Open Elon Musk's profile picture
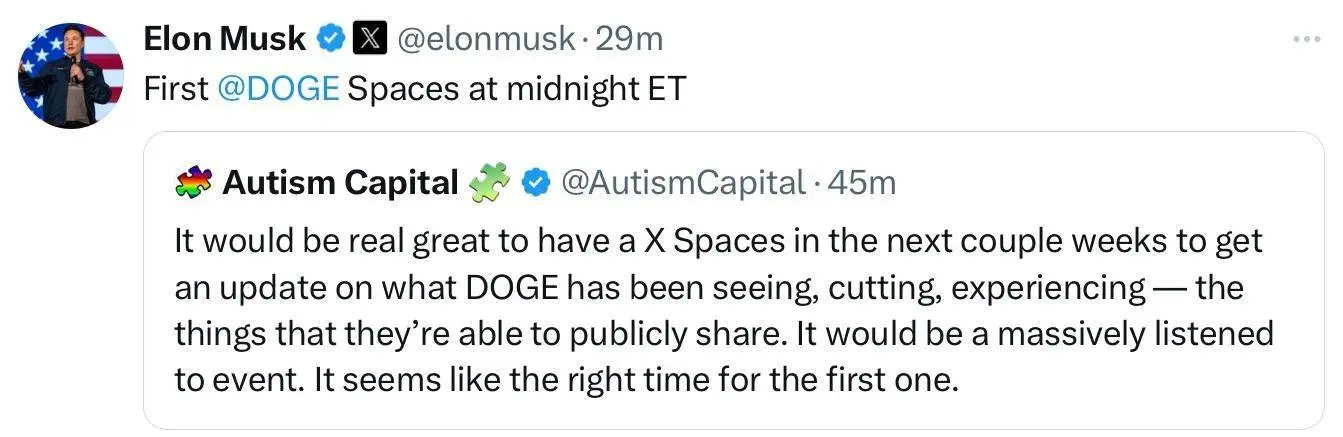 (x=71, y=76)
